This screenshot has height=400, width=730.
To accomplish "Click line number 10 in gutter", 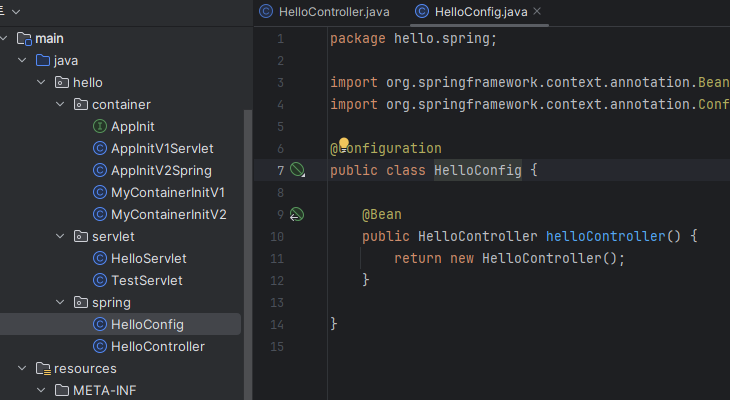I will 277,237.
